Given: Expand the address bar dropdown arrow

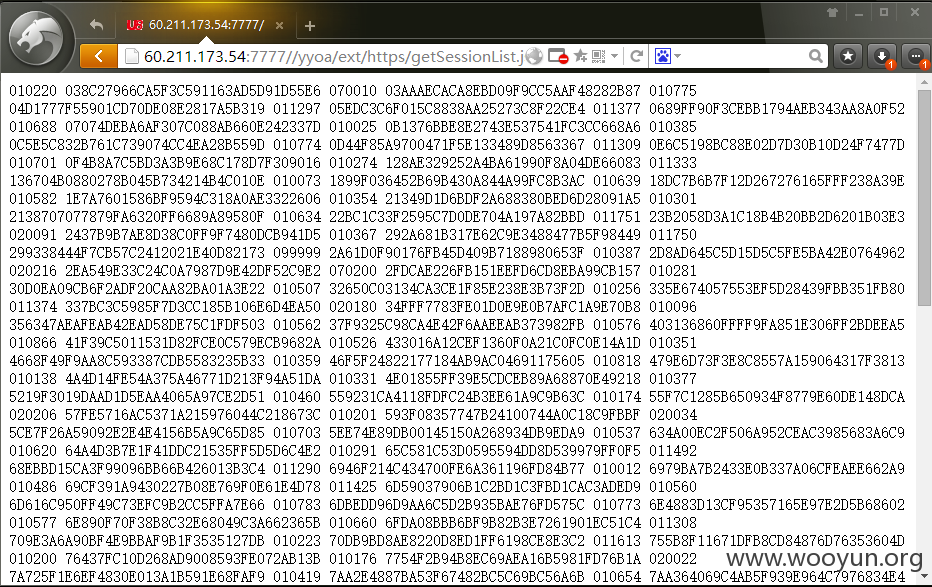Looking at the screenshot, I should click(615, 56).
